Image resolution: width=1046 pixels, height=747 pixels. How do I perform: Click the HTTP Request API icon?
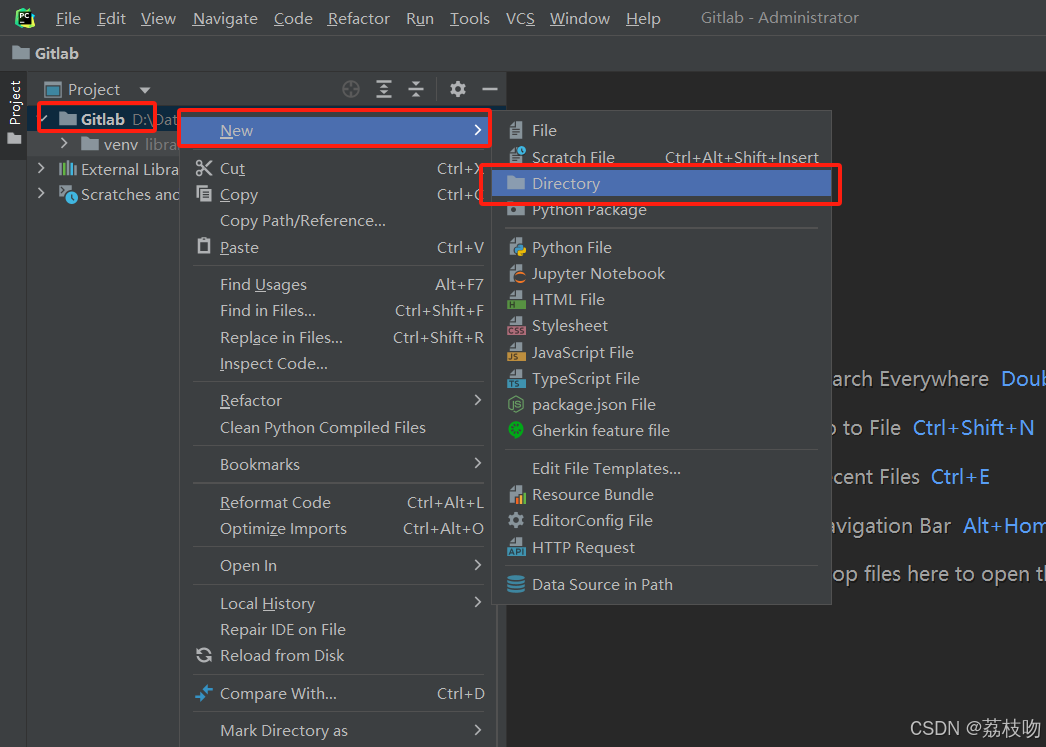coord(516,547)
